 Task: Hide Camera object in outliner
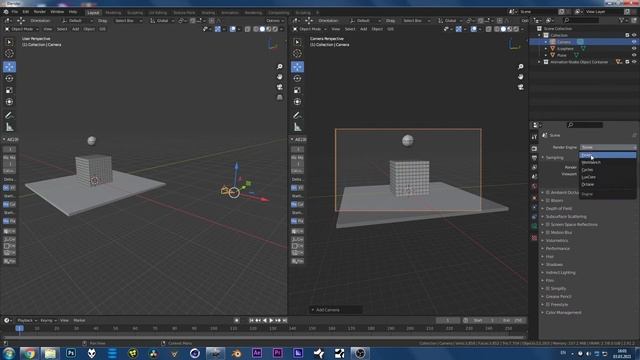pos(634,42)
